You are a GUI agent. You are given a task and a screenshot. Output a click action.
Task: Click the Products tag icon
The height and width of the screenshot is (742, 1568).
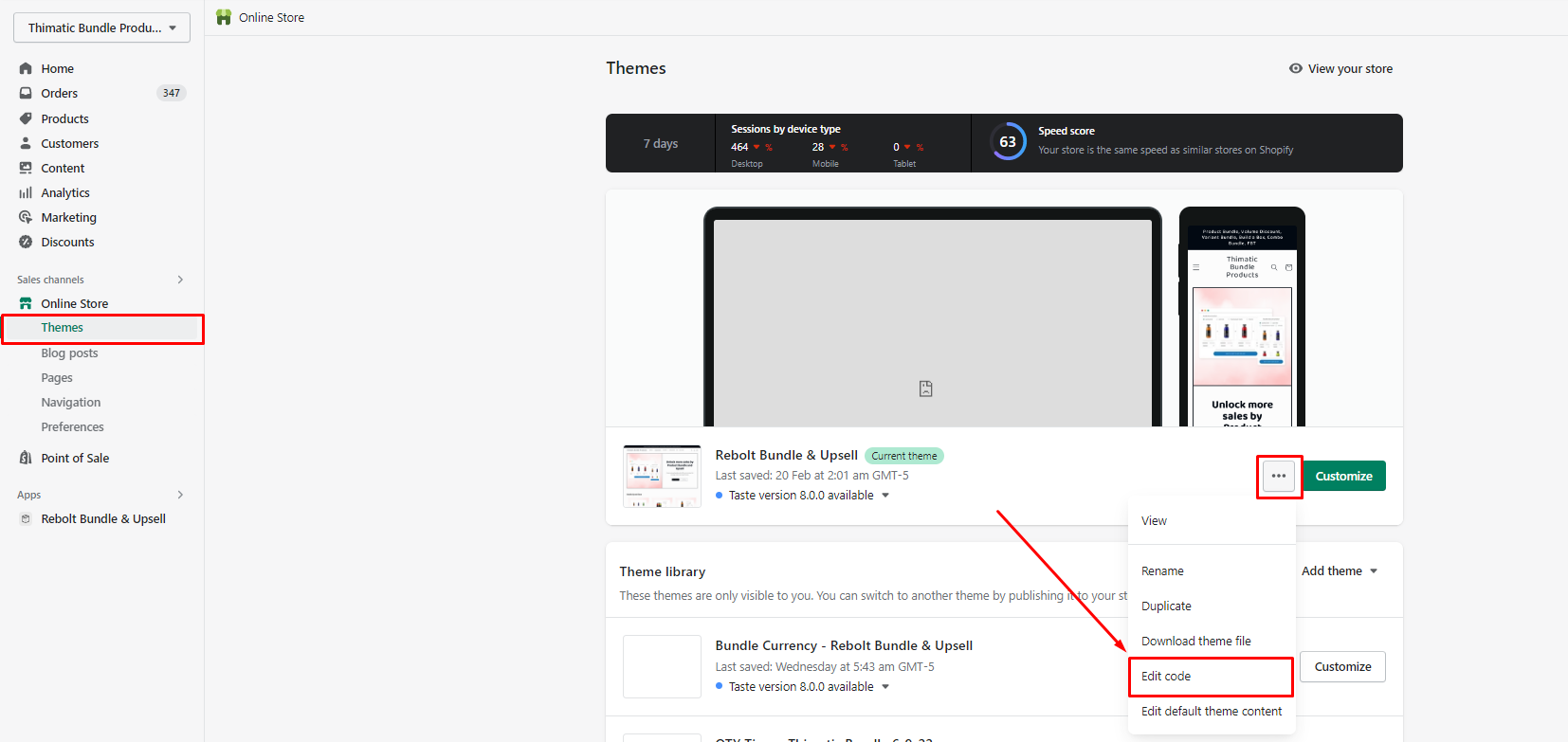[x=26, y=118]
